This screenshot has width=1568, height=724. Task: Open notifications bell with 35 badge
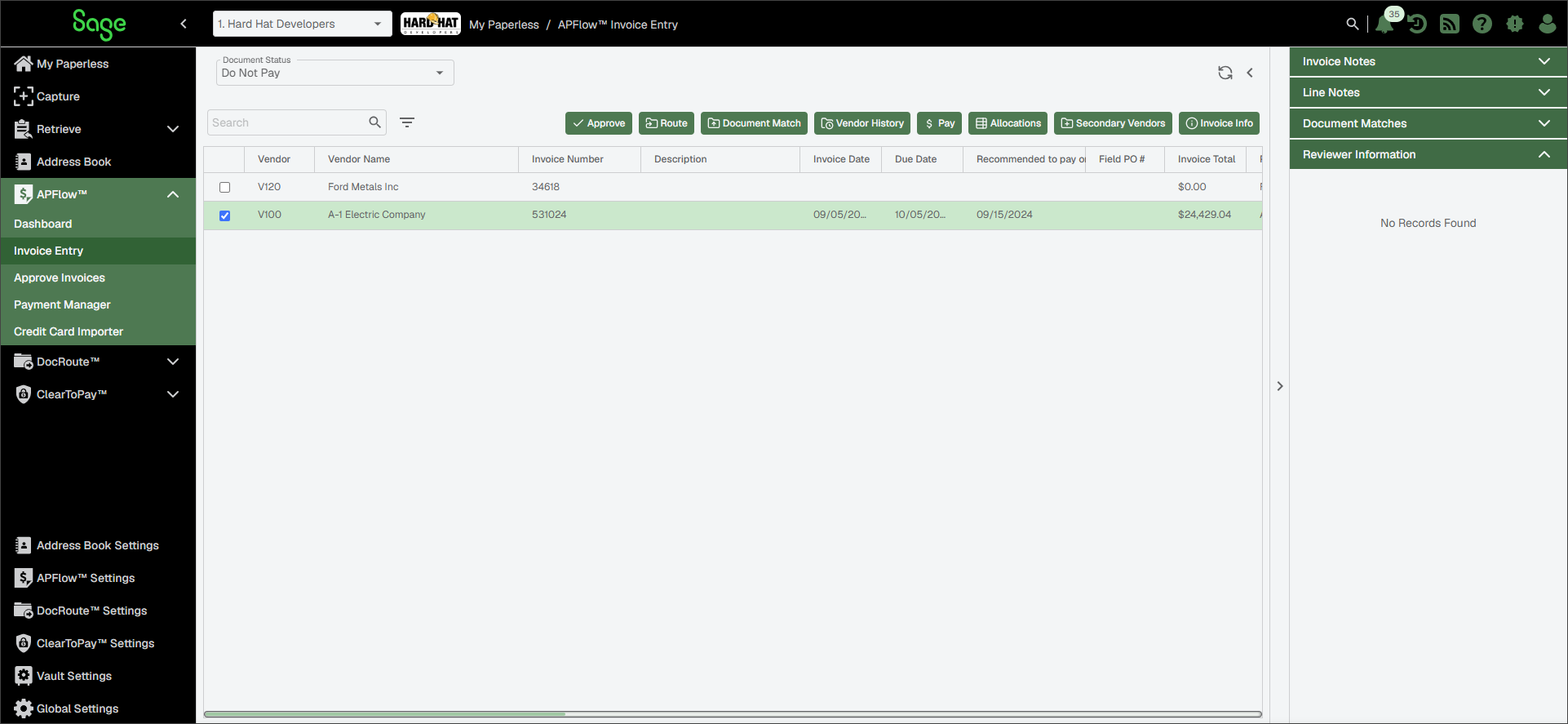pyautogui.click(x=1384, y=24)
